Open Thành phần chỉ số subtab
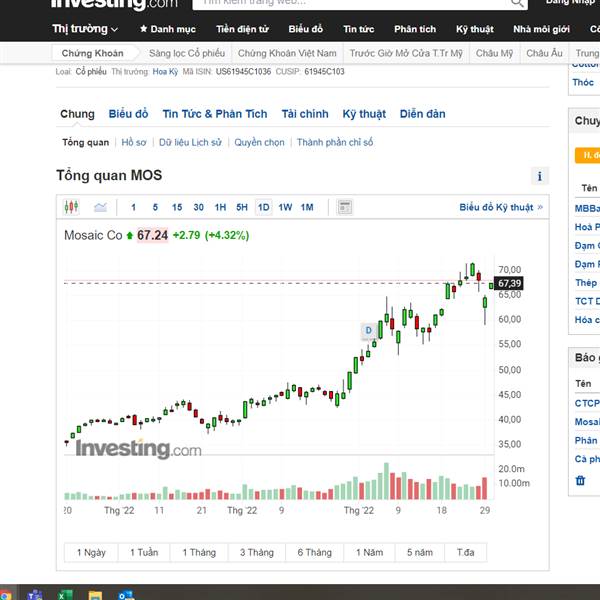Image resolution: width=600 pixels, height=600 pixels. click(335, 142)
